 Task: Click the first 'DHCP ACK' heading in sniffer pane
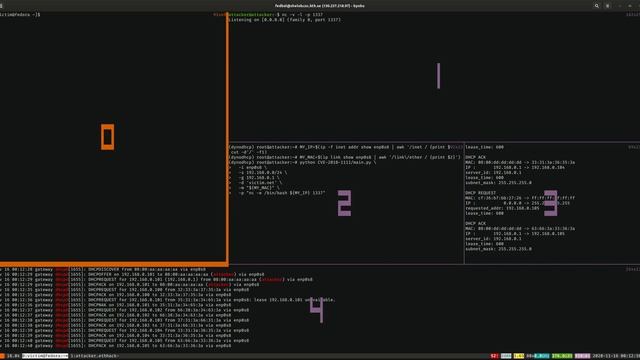[x=476, y=157]
